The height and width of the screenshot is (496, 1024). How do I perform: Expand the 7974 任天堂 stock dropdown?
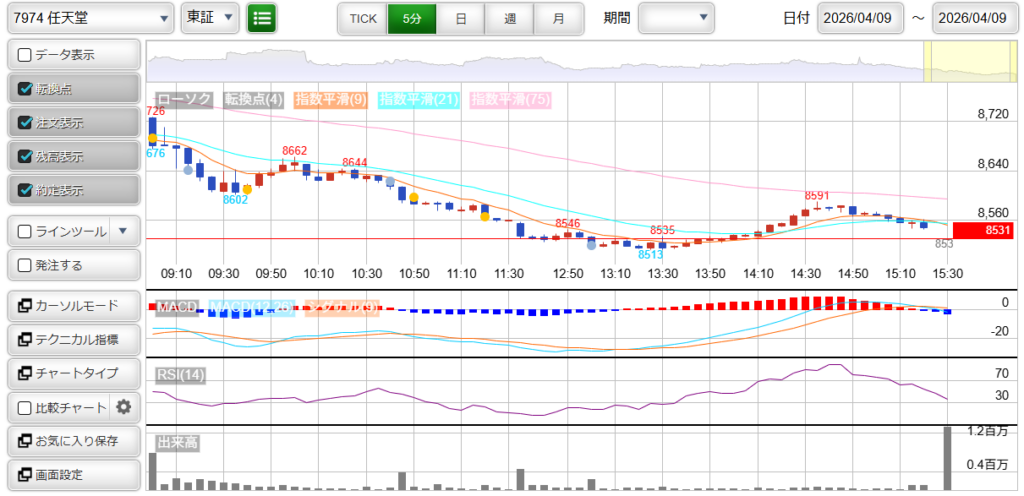(88, 18)
